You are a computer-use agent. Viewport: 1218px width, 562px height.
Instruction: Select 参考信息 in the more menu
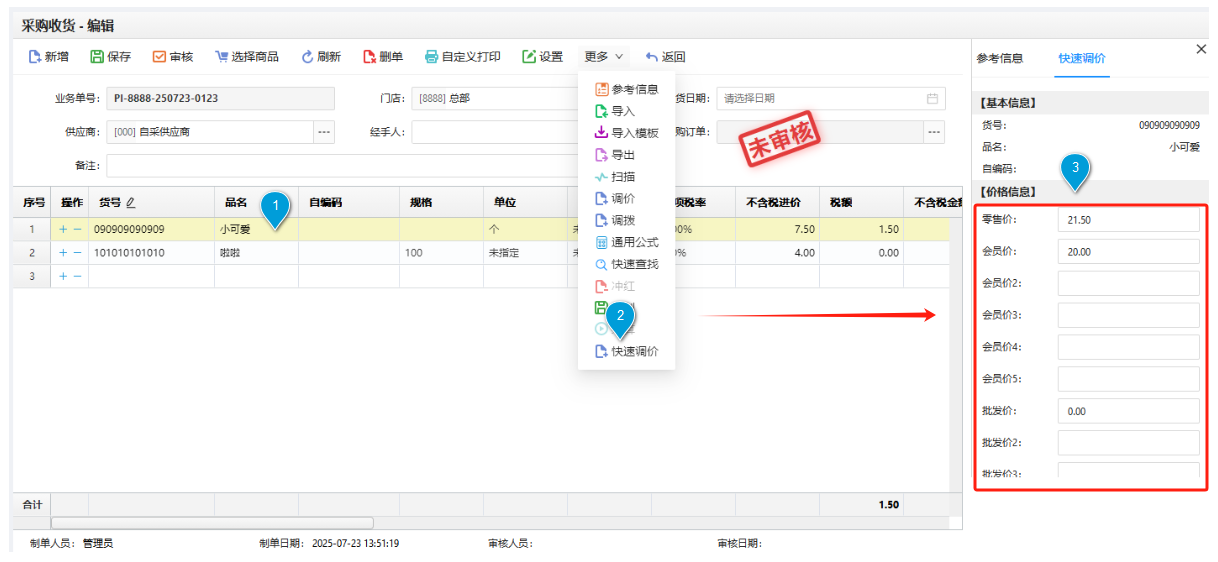click(x=626, y=89)
